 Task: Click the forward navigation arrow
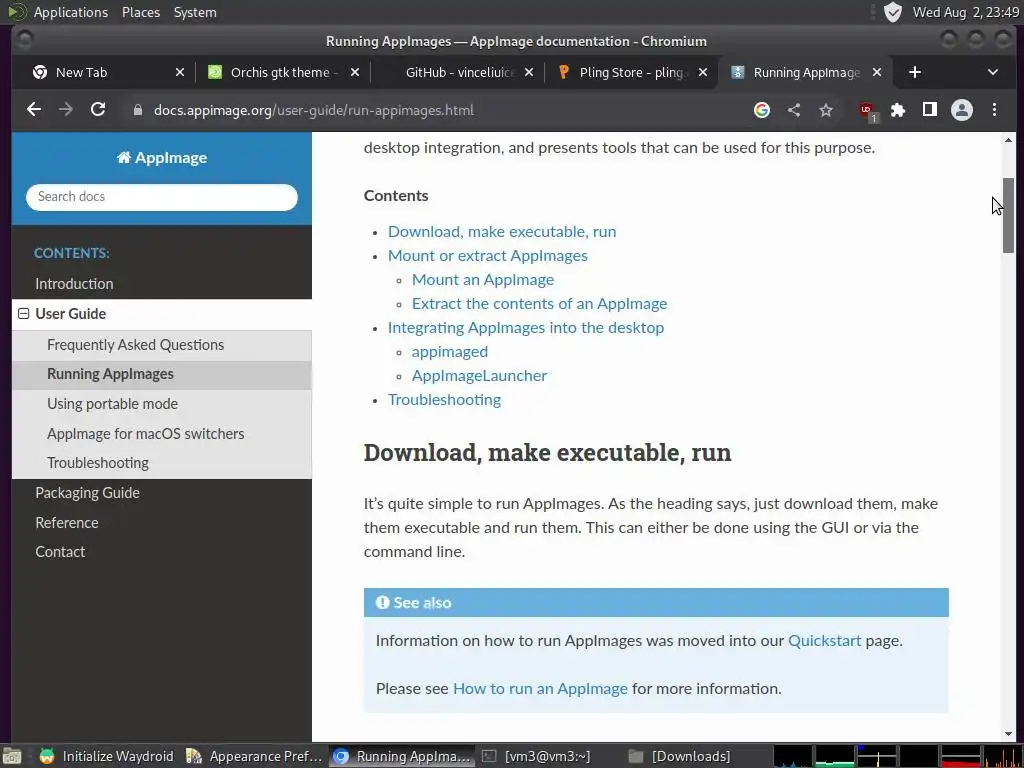click(x=66, y=110)
